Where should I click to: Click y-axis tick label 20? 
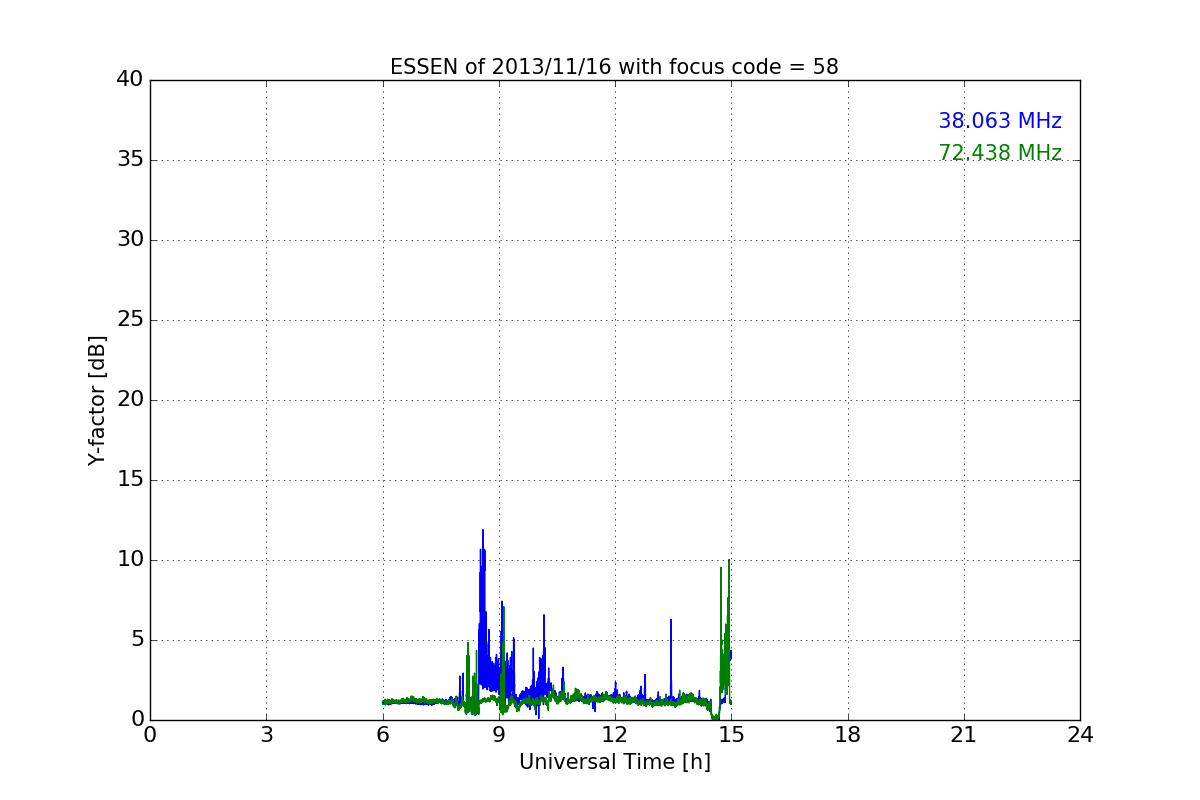[130, 400]
